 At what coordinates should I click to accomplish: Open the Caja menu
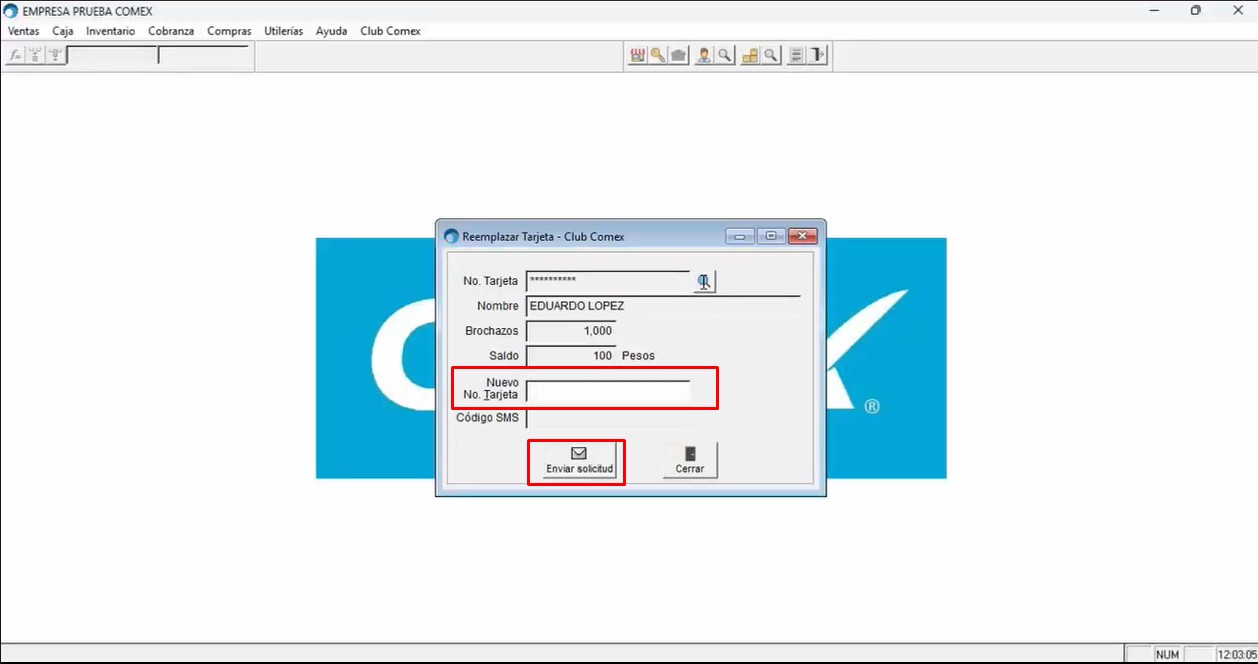coord(63,31)
